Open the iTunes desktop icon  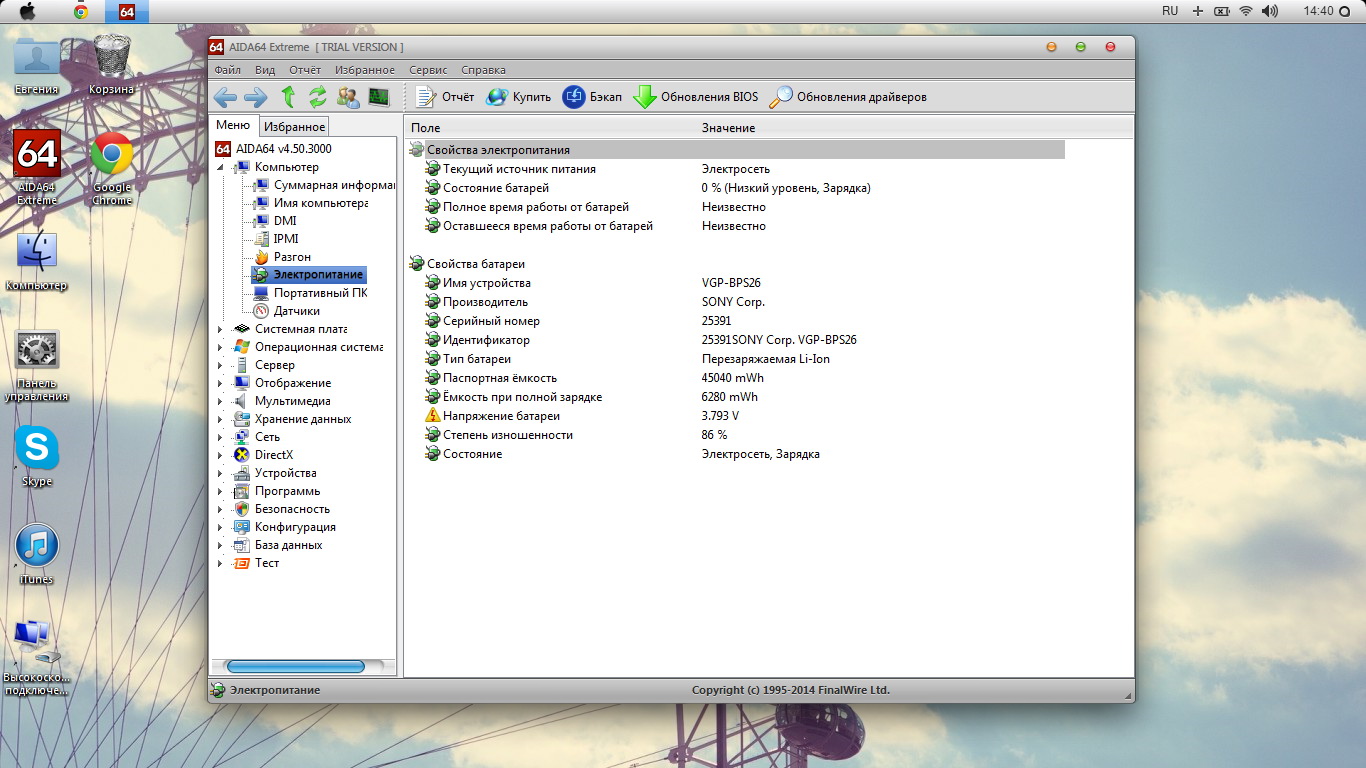click(37, 547)
